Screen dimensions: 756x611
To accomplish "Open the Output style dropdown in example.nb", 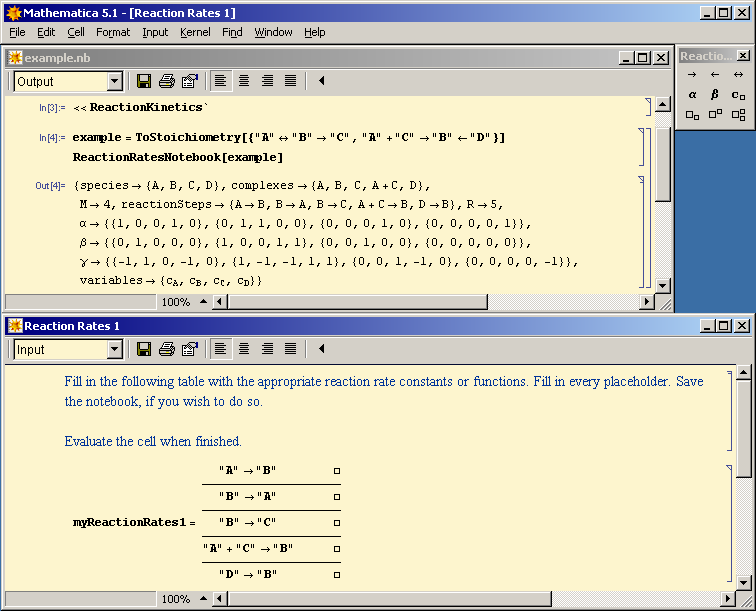I will point(114,81).
